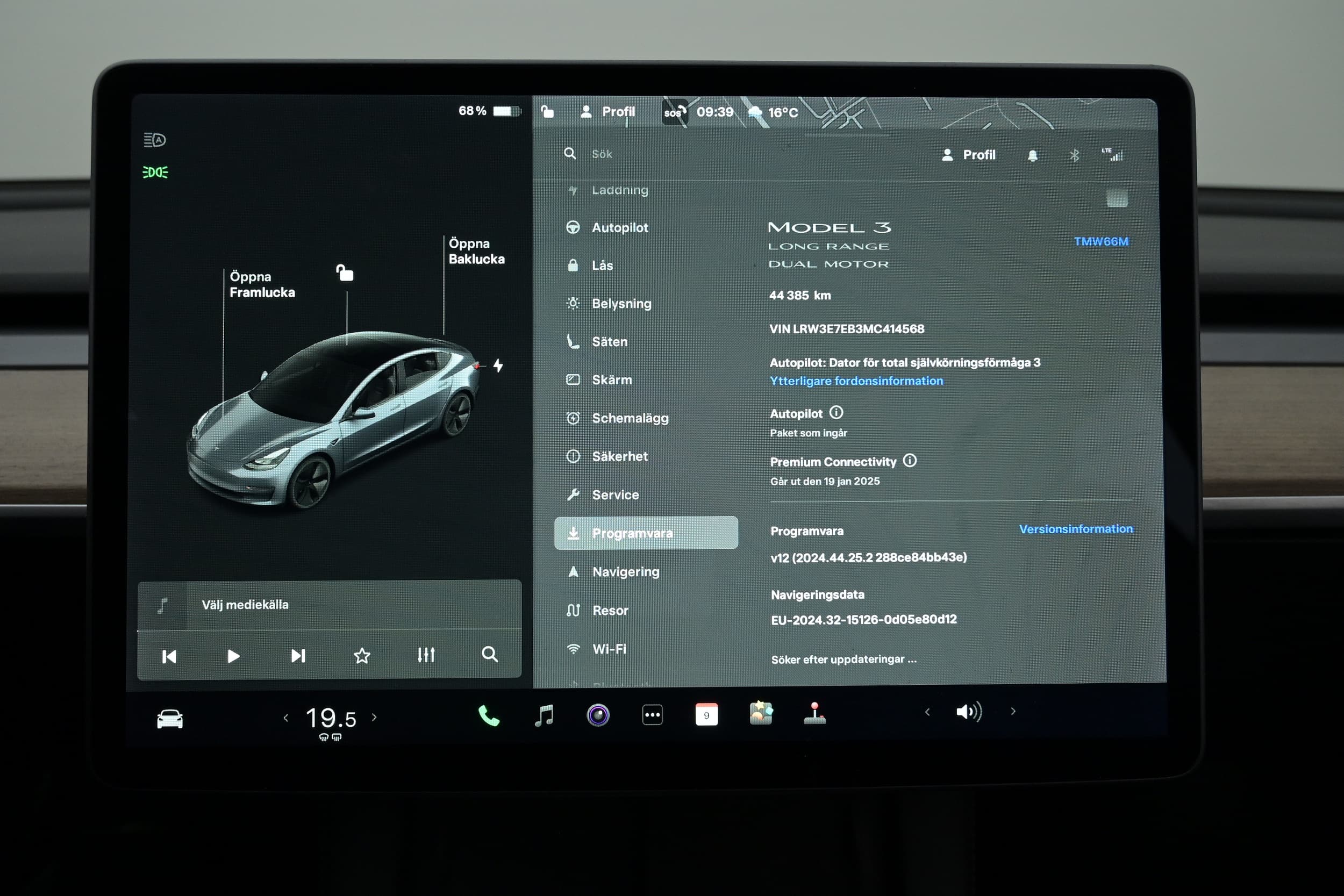This screenshot has width=1344, height=896.
Task: Tap software version v12 (2024.44.25.2 text
Action: click(868, 558)
